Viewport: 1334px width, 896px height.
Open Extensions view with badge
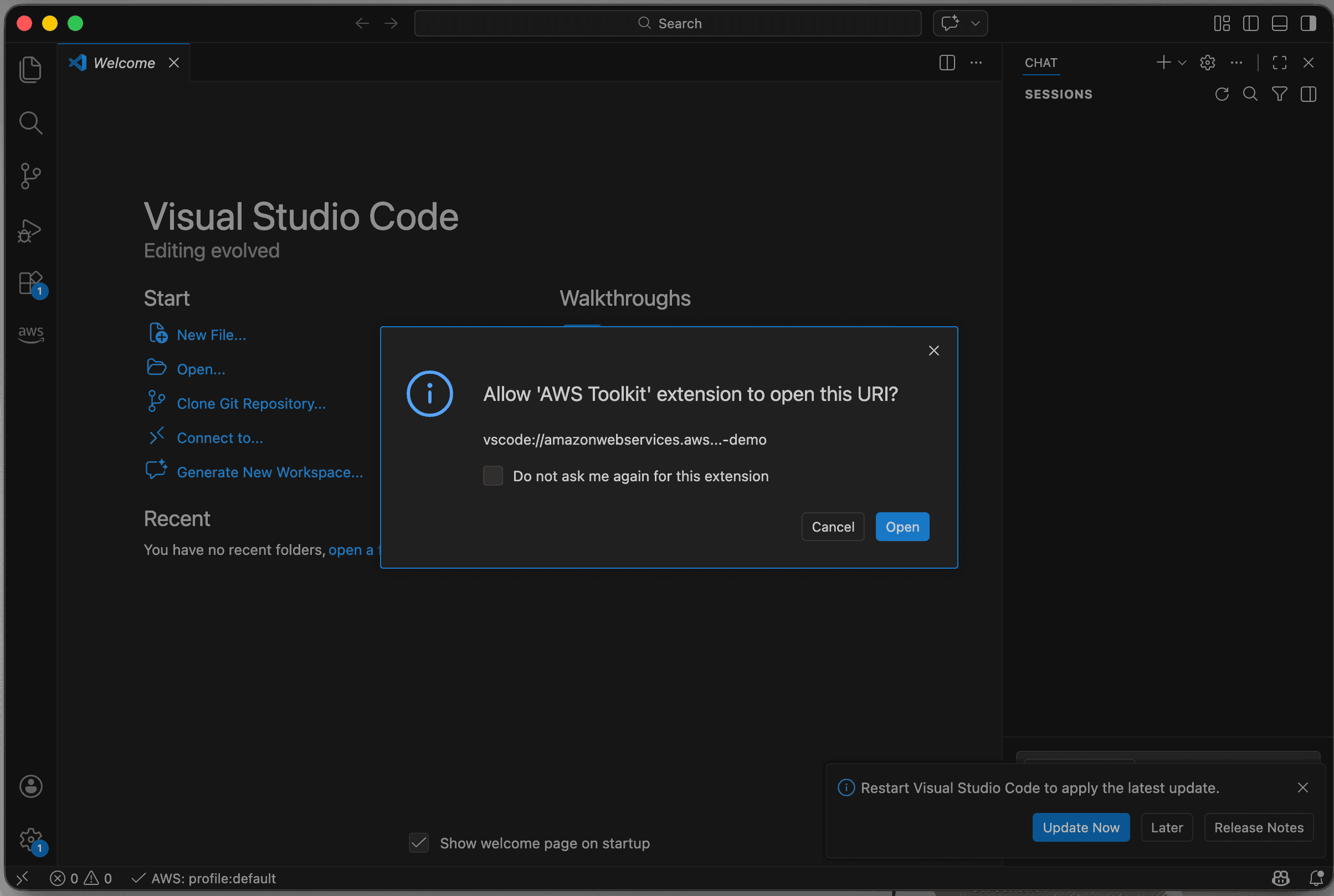[x=32, y=284]
